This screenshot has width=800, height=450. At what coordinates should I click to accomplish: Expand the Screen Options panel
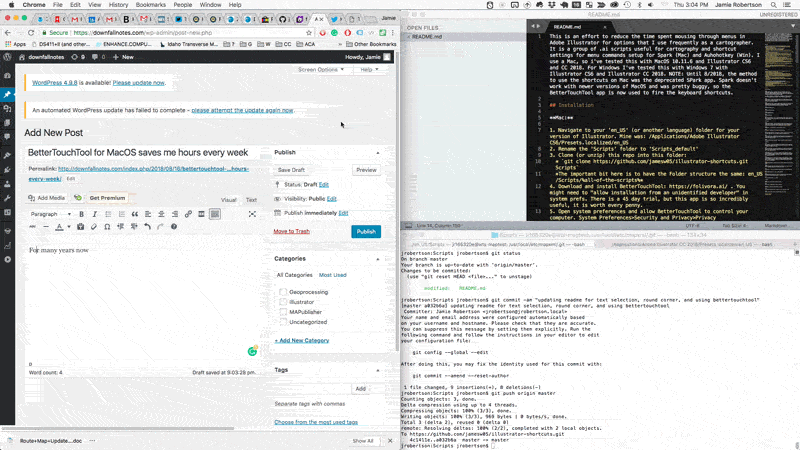[x=321, y=69]
